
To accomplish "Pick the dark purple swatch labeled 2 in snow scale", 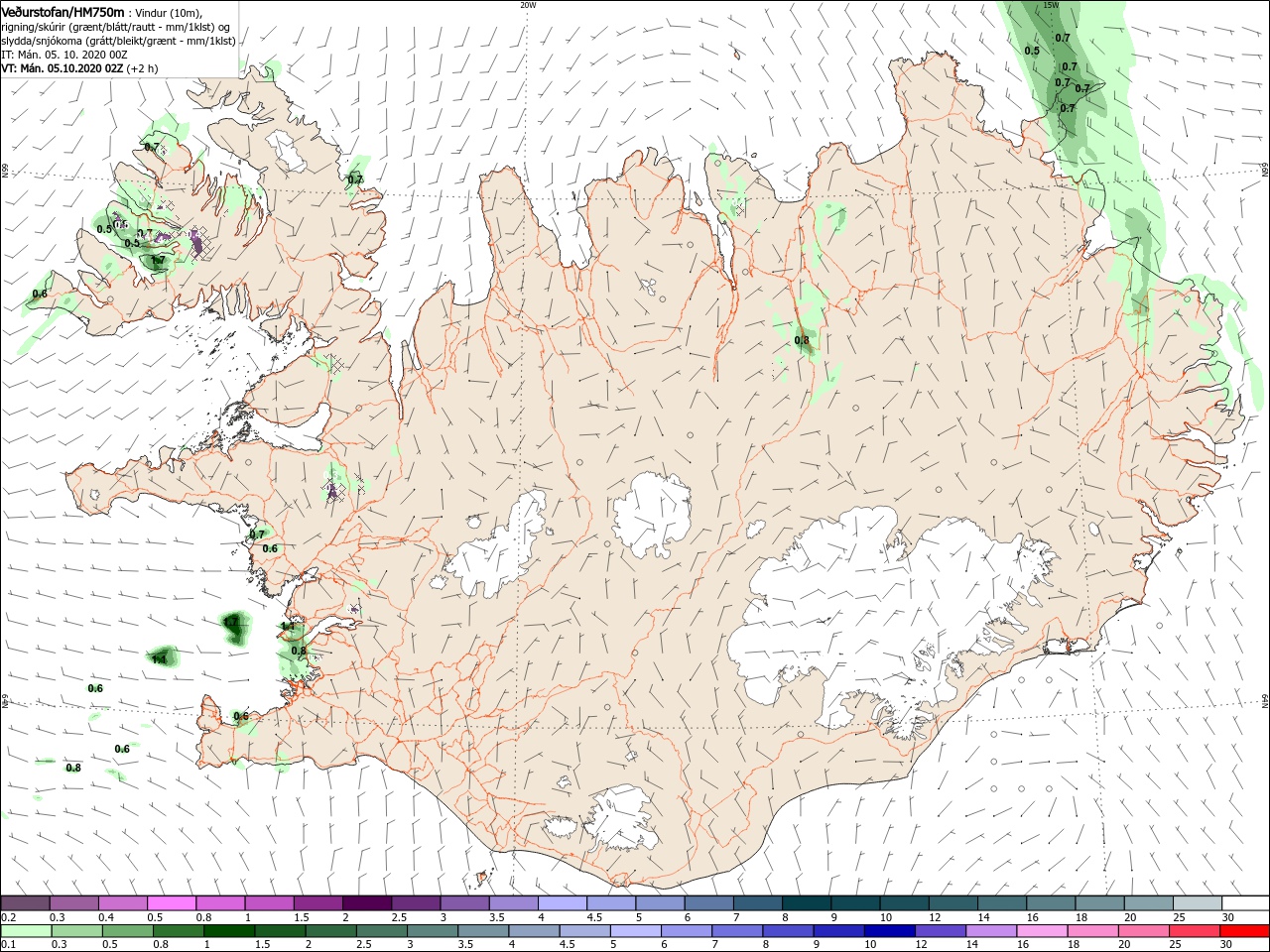I will pyautogui.click(x=366, y=903).
